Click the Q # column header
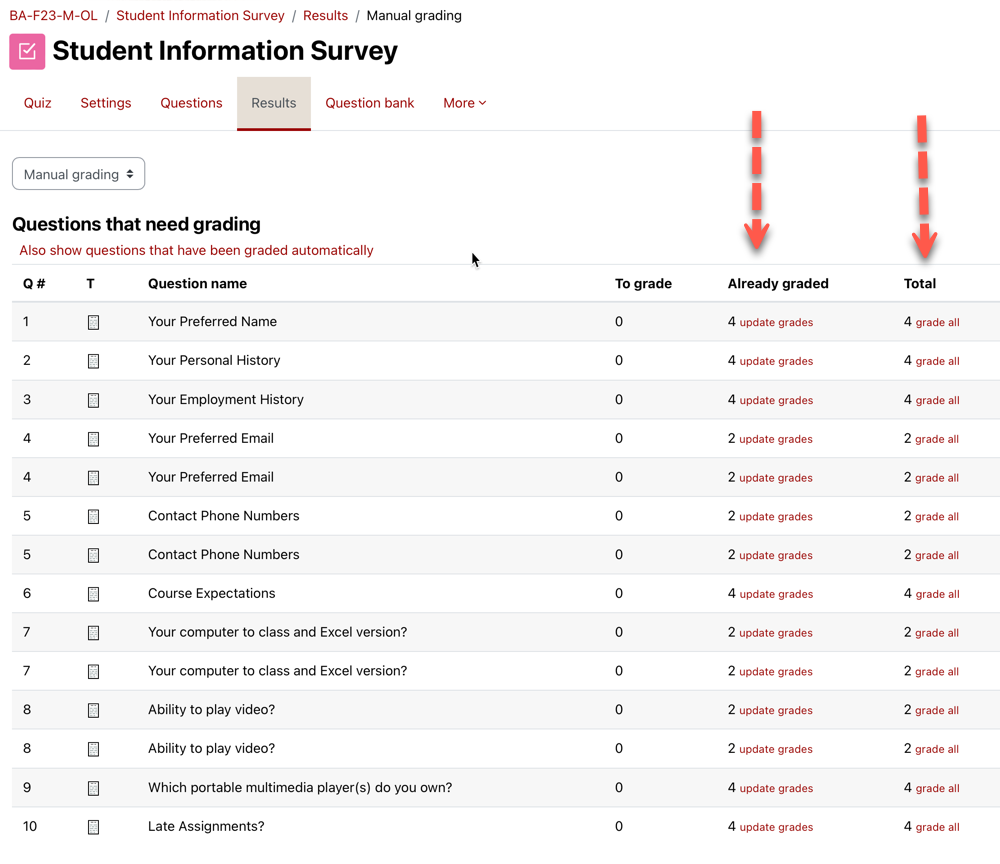 click(34, 284)
